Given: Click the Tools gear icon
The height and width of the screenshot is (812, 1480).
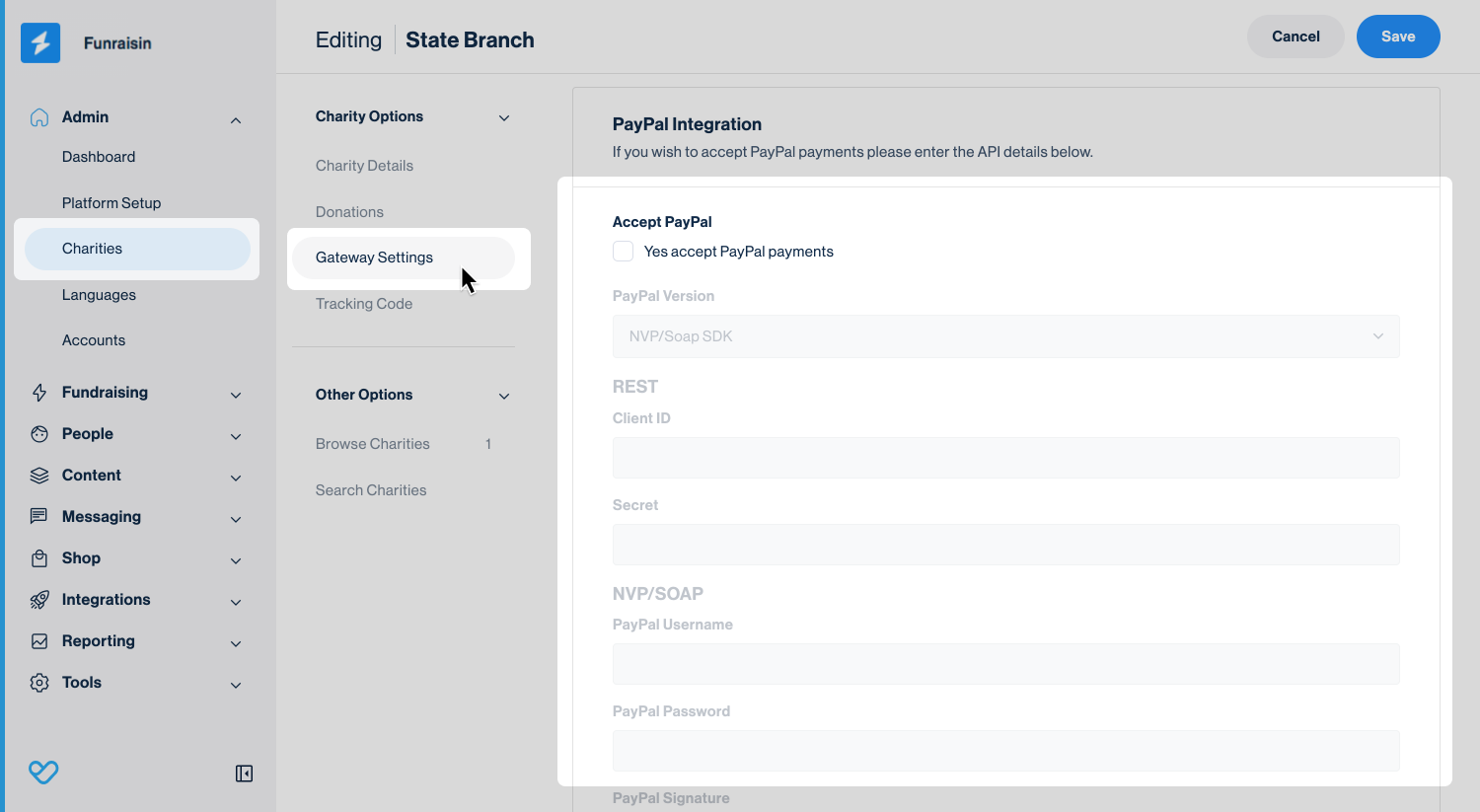Looking at the screenshot, I should (x=39, y=683).
